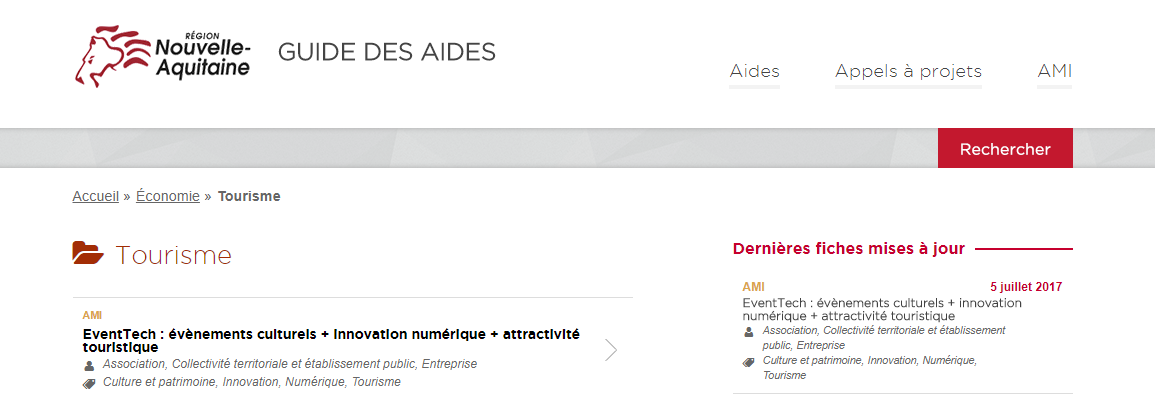Open the Économie breadcrumb link
The width and height of the screenshot is (1155, 394).
tap(168, 197)
